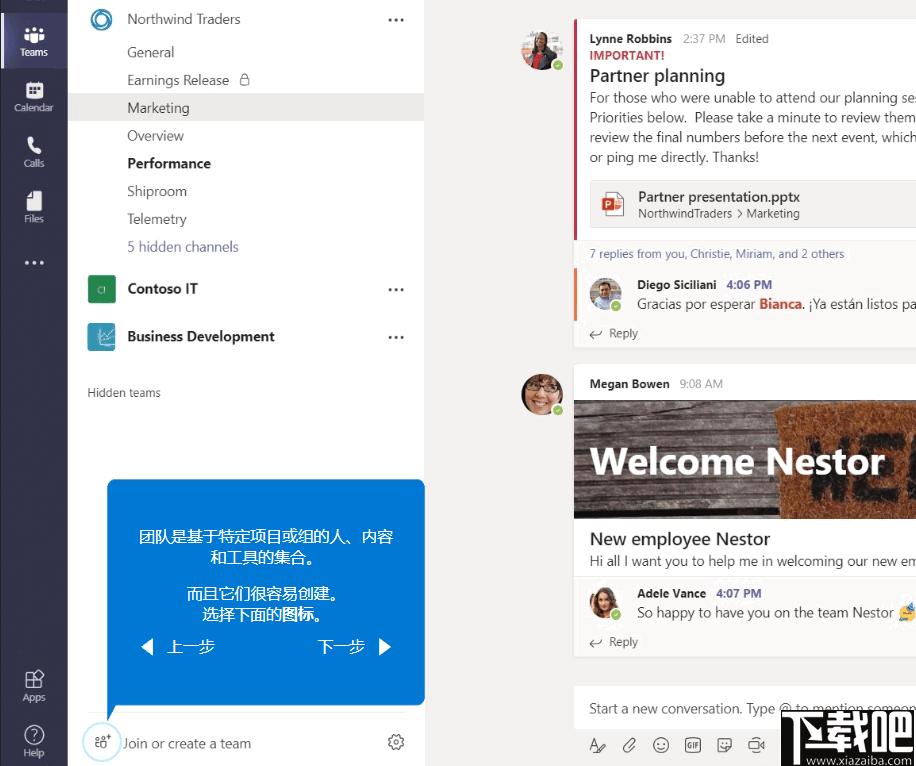
Task: Open Lynne Robbins profile picture
Action: (x=541, y=51)
